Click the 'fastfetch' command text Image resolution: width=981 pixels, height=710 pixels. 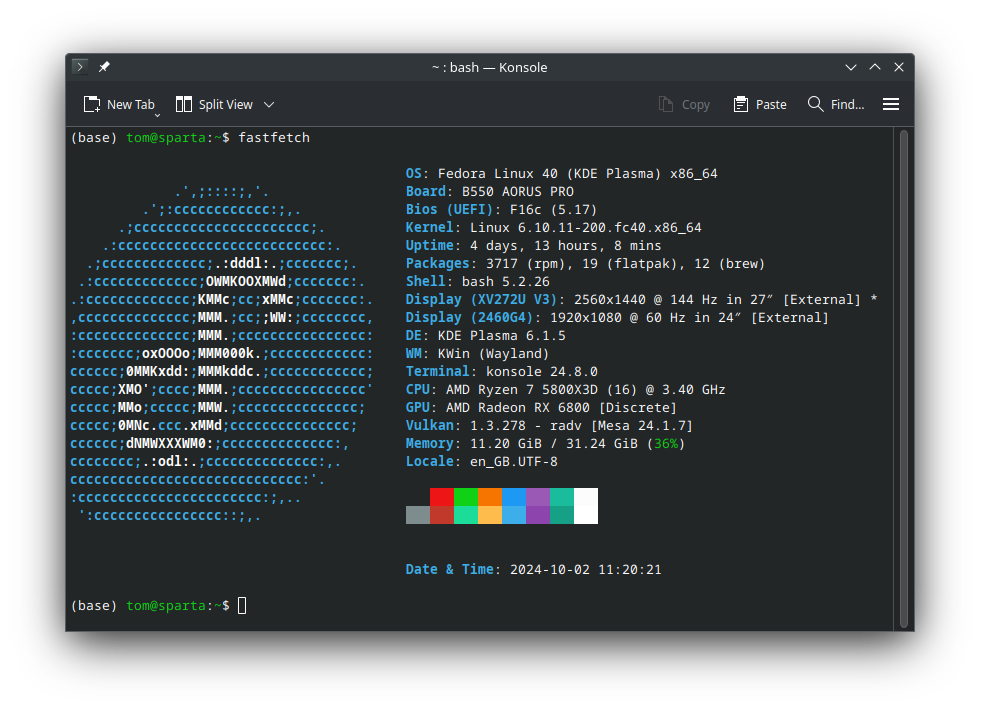(274, 138)
